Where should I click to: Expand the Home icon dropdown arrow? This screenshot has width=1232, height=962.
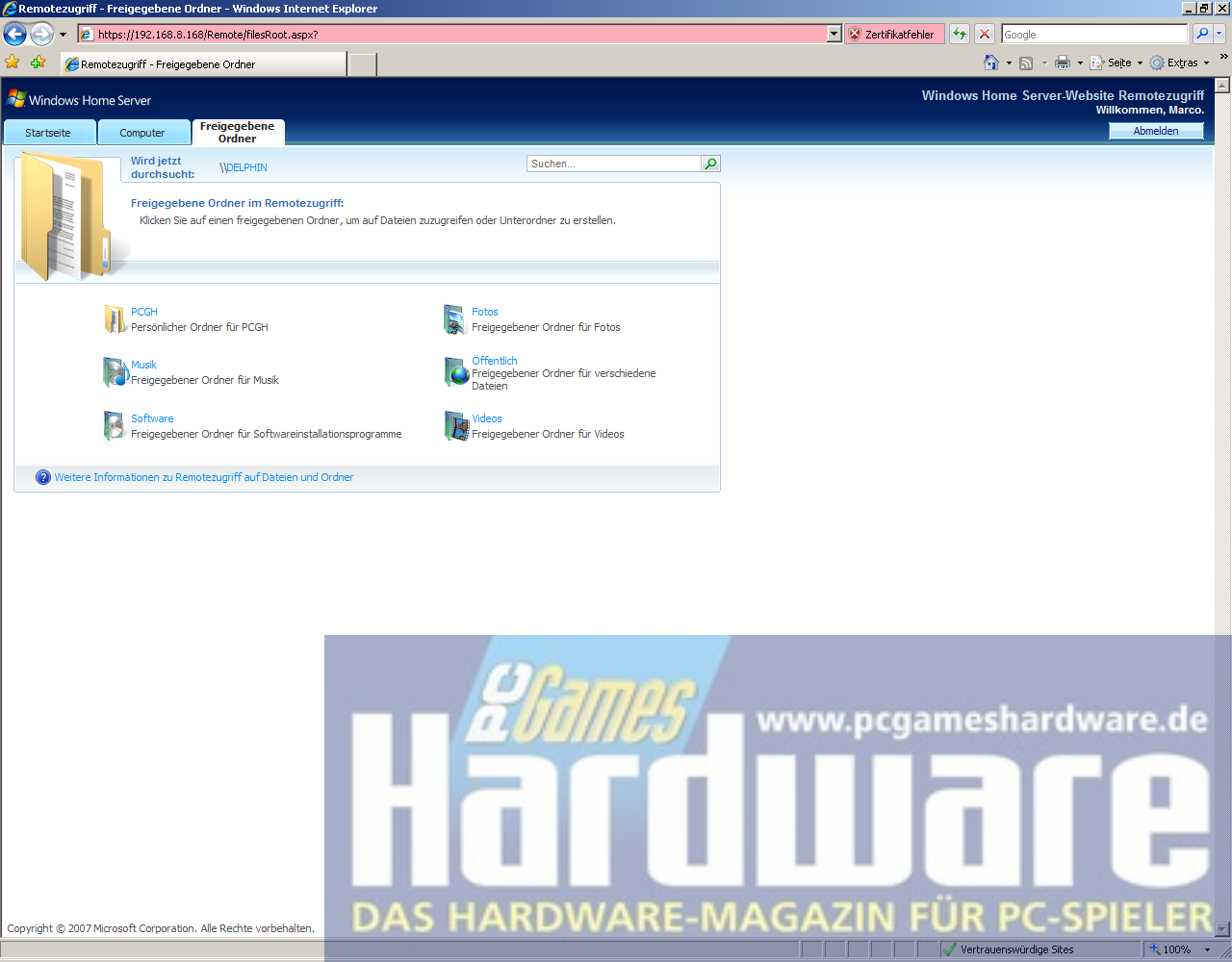click(x=1009, y=63)
